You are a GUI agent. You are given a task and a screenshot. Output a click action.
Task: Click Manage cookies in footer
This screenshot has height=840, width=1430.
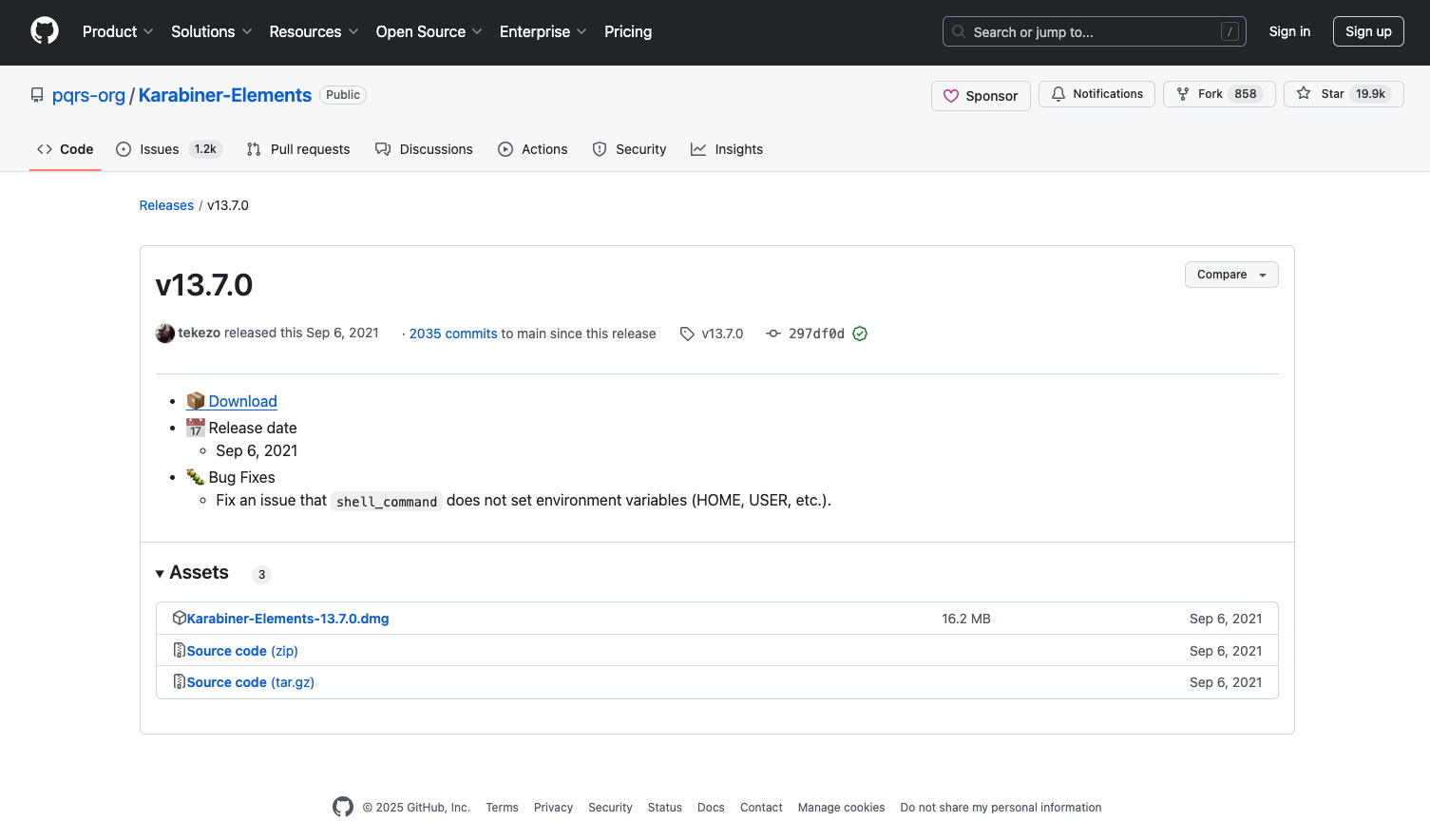coord(841,808)
